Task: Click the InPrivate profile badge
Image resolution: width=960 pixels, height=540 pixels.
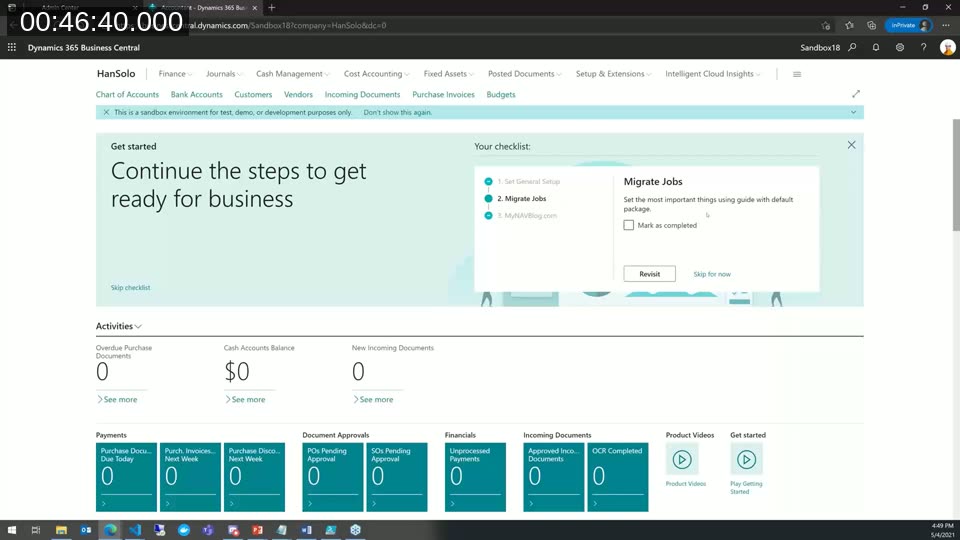Action: [x=909, y=26]
